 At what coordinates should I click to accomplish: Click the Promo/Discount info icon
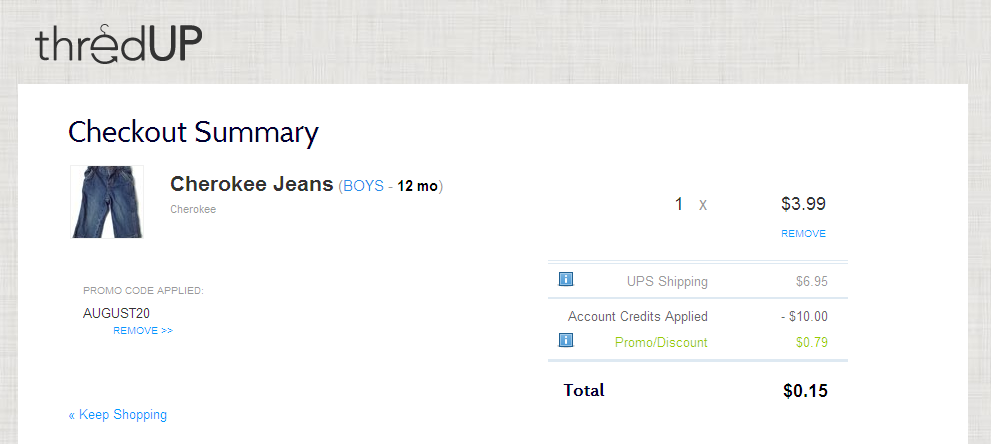(x=566, y=340)
